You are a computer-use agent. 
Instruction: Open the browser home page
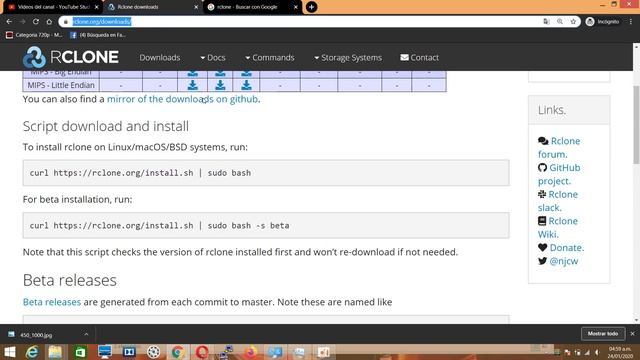pos(49,21)
